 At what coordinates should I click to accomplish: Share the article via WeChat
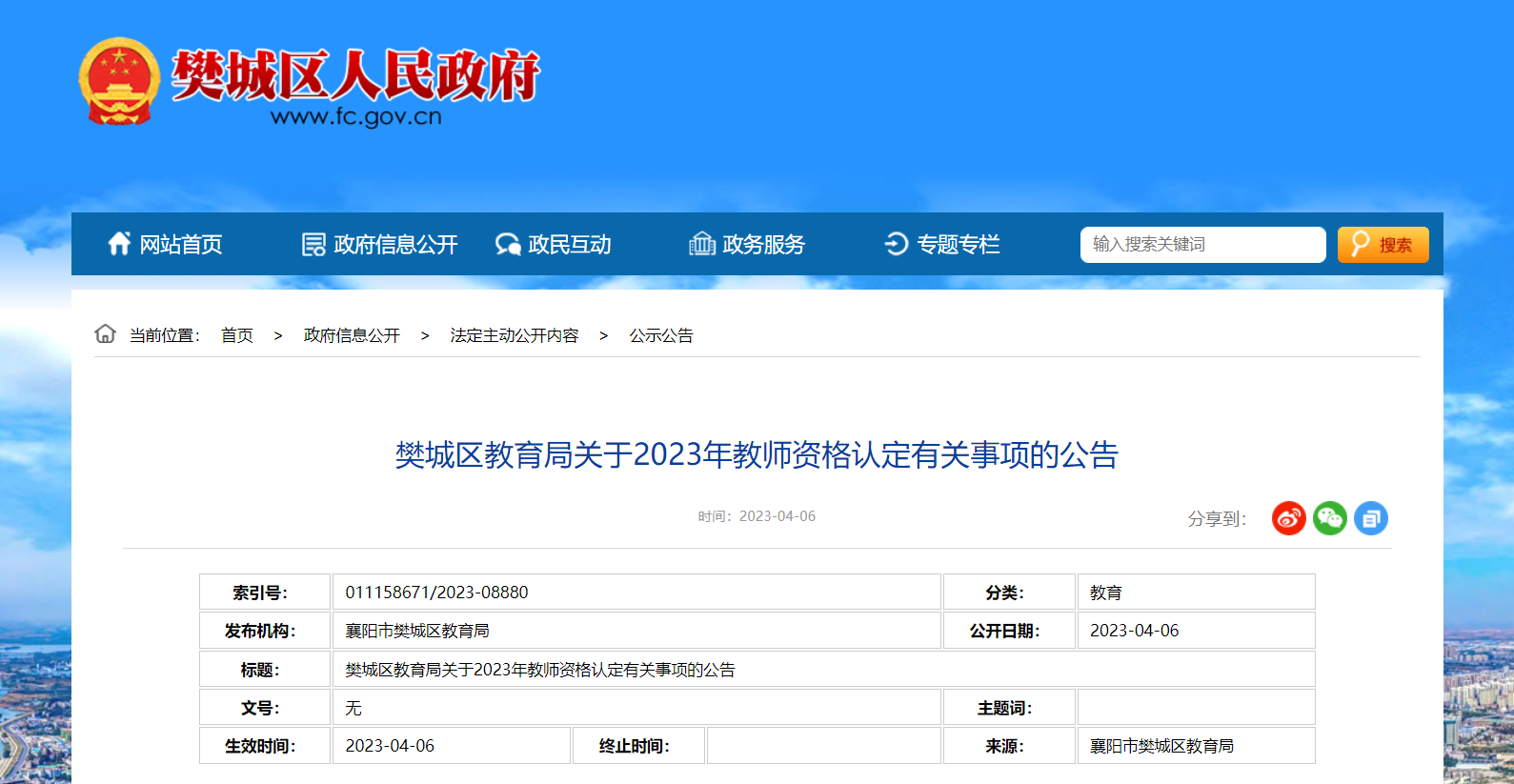pos(1329,518)
